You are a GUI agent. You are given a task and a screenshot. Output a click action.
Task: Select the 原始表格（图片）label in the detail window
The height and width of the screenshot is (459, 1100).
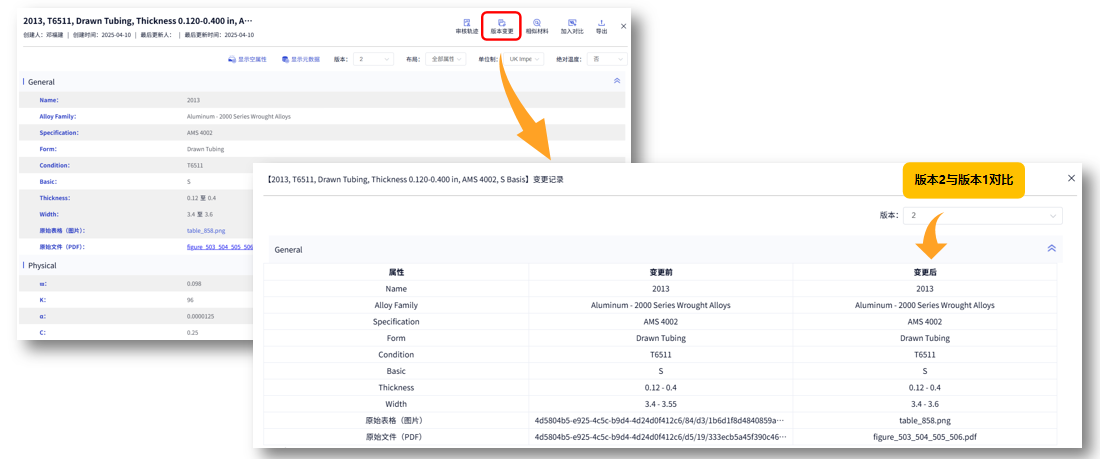tap(62, 230)
